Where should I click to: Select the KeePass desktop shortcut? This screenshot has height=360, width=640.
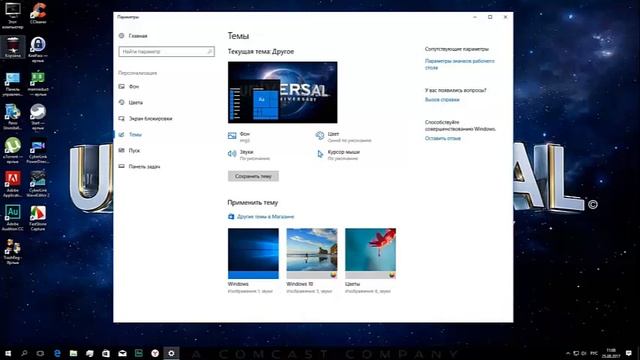[x=38, y=49]
